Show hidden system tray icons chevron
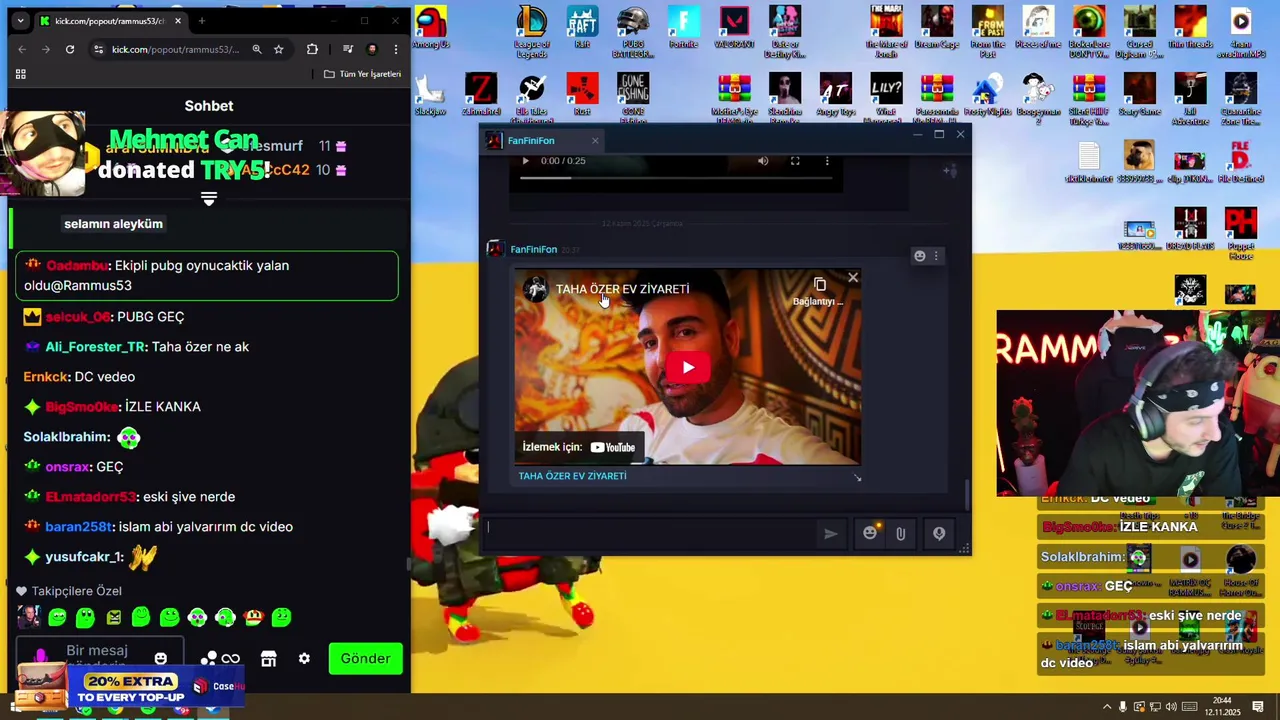This screenshot has width=1280, height=720. pyautogui.click(x=1106, y=707)
